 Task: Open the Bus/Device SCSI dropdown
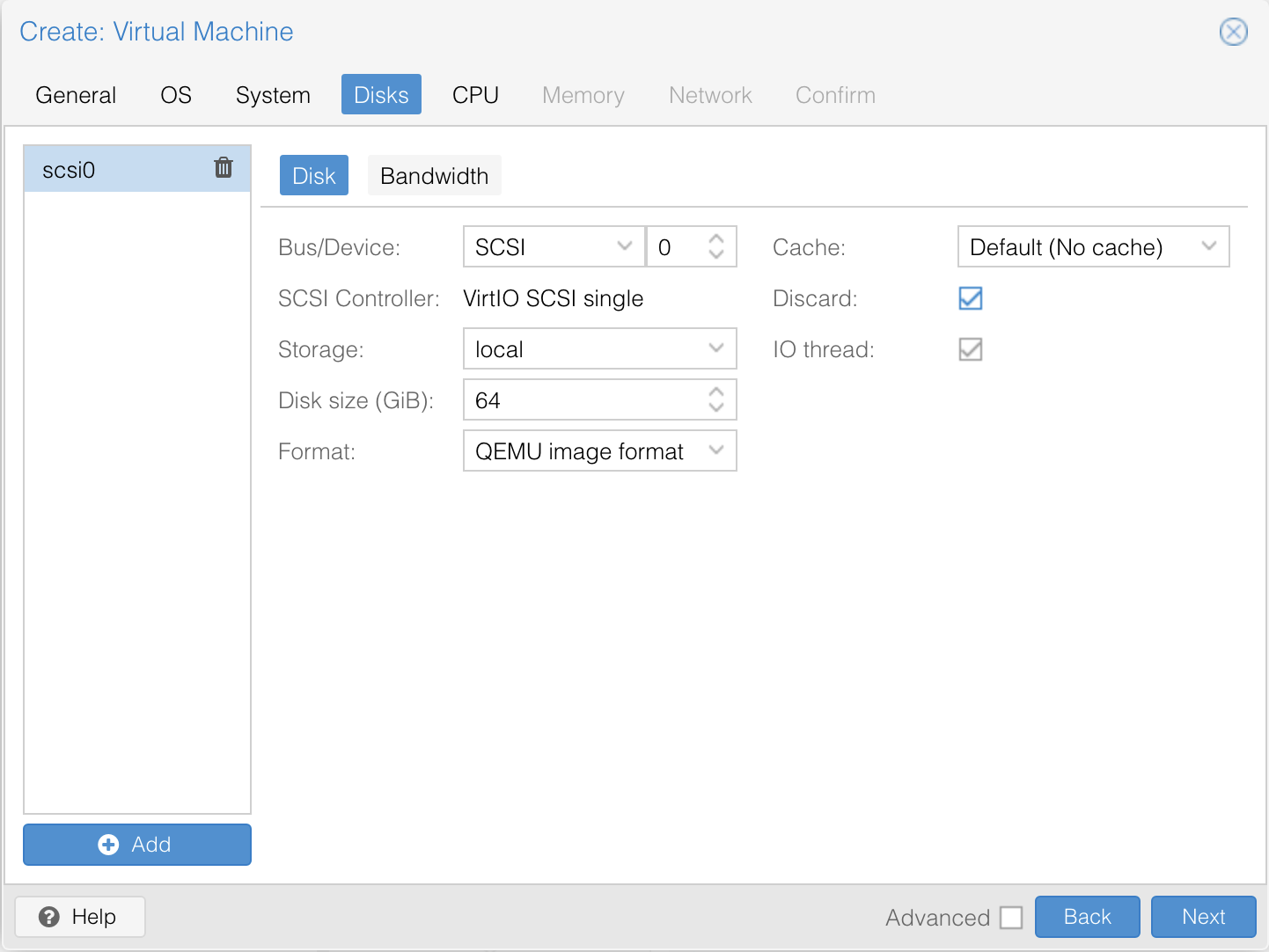coord(625,246)
